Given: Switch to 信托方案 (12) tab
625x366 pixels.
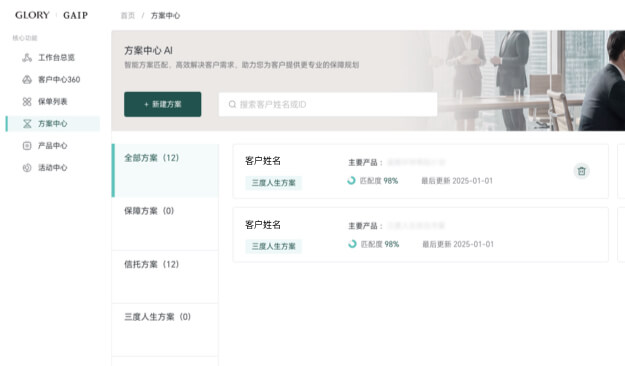Looking at the screenshot, I should (165, 277).
